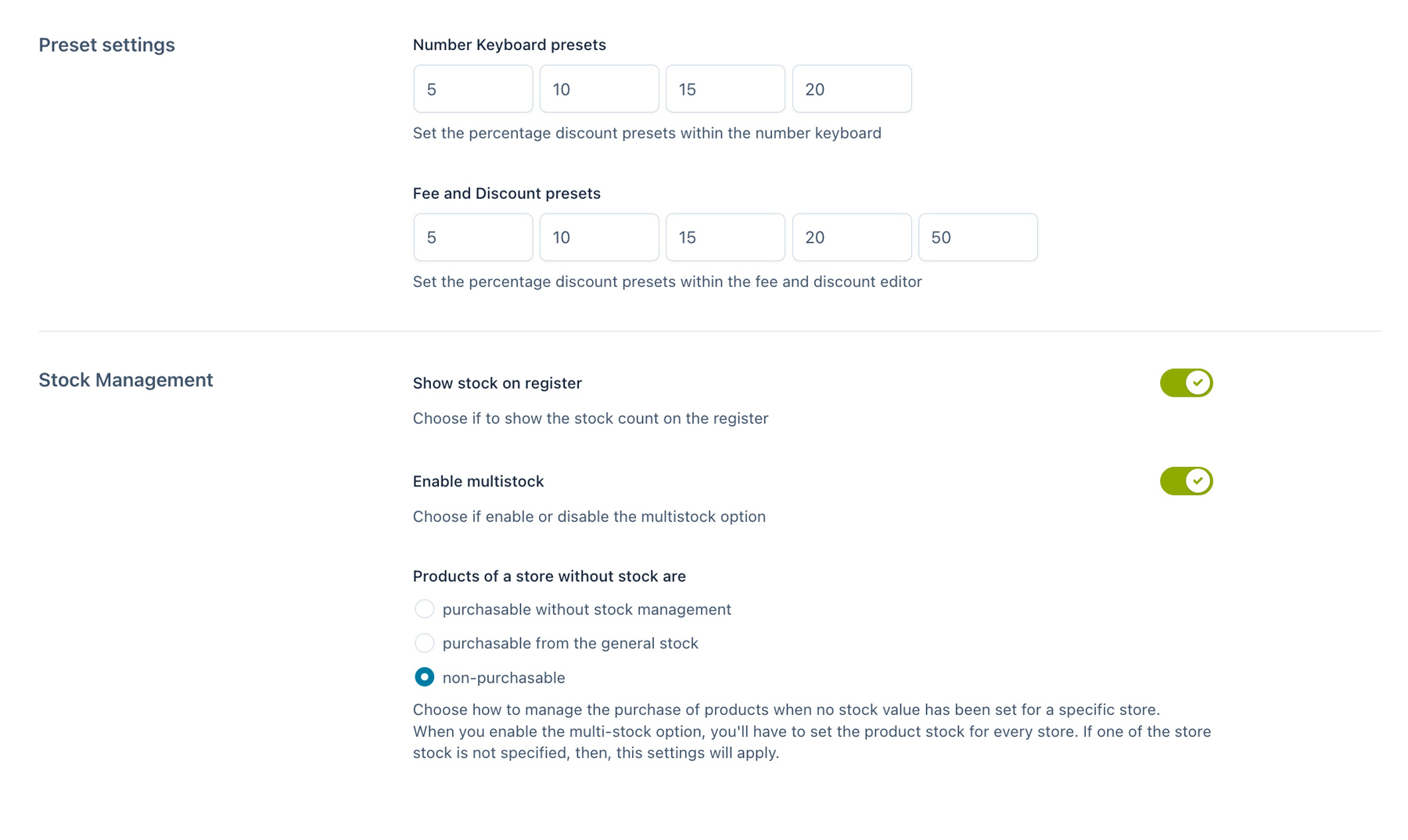Viewport: 1408px width, 840px height.
Task: Click Fee and Discount preset showing 20
Action: [x=852, y=238]
